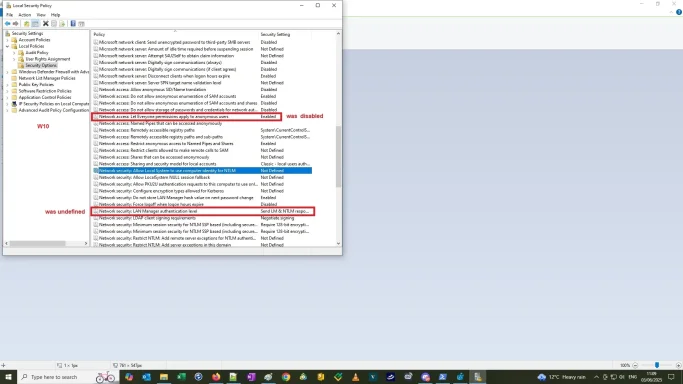683x384 pixels.
Task: Click the policy list vertical scrollbar thumb
Action: (x=338, y=157)
